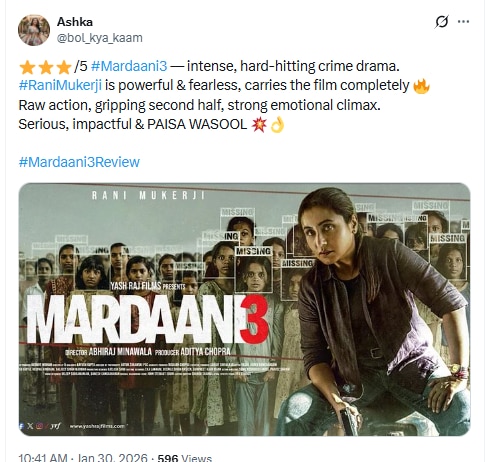Follow the #Mardaani3 hashtag link

[129, 66]
